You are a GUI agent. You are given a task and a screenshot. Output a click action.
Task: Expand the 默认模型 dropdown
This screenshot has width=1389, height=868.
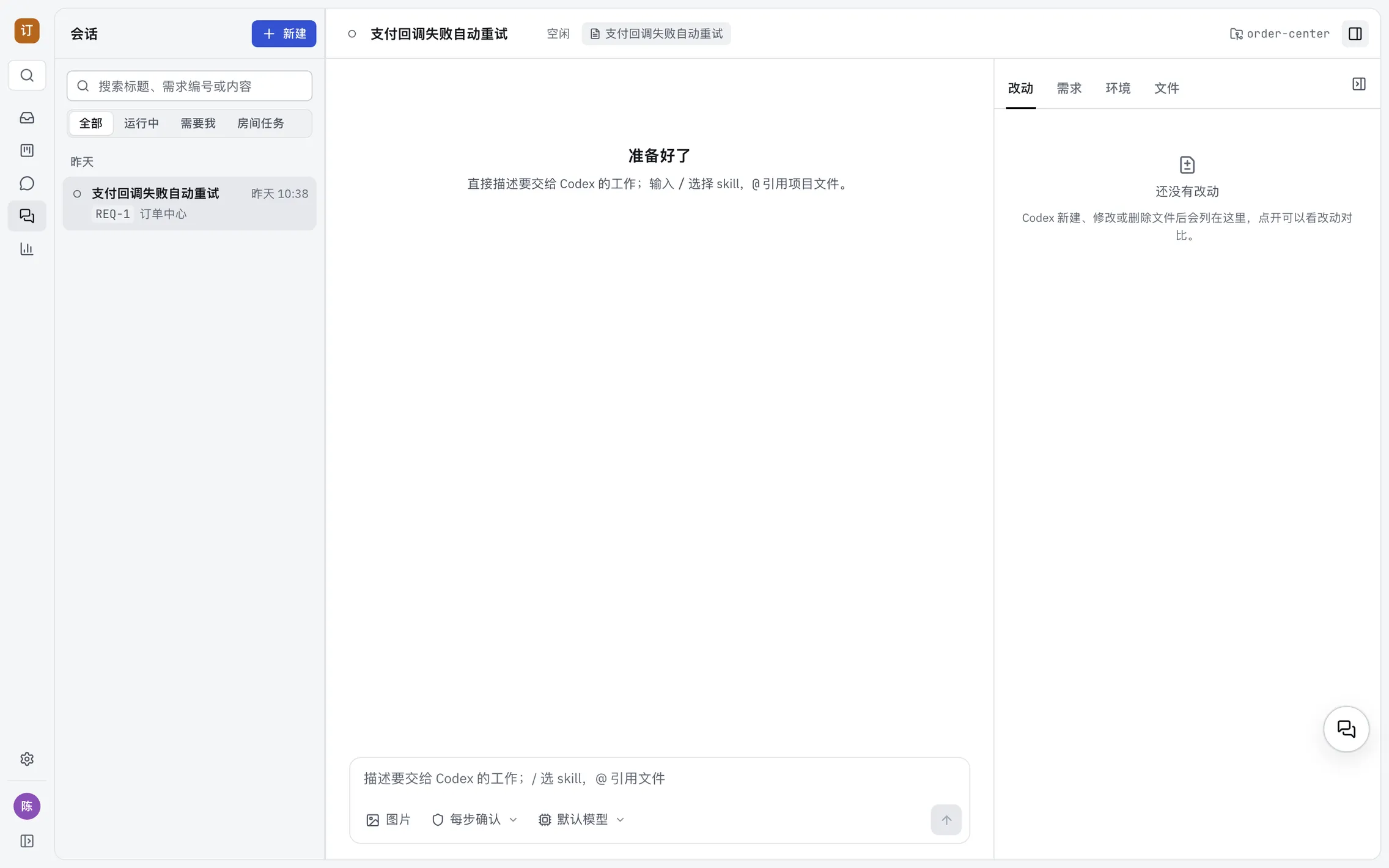(x=581, y=820)
